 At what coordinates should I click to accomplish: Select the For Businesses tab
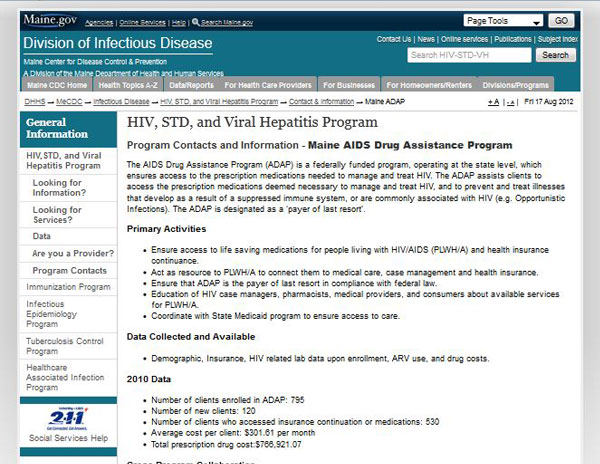click(x=349, y=85)
